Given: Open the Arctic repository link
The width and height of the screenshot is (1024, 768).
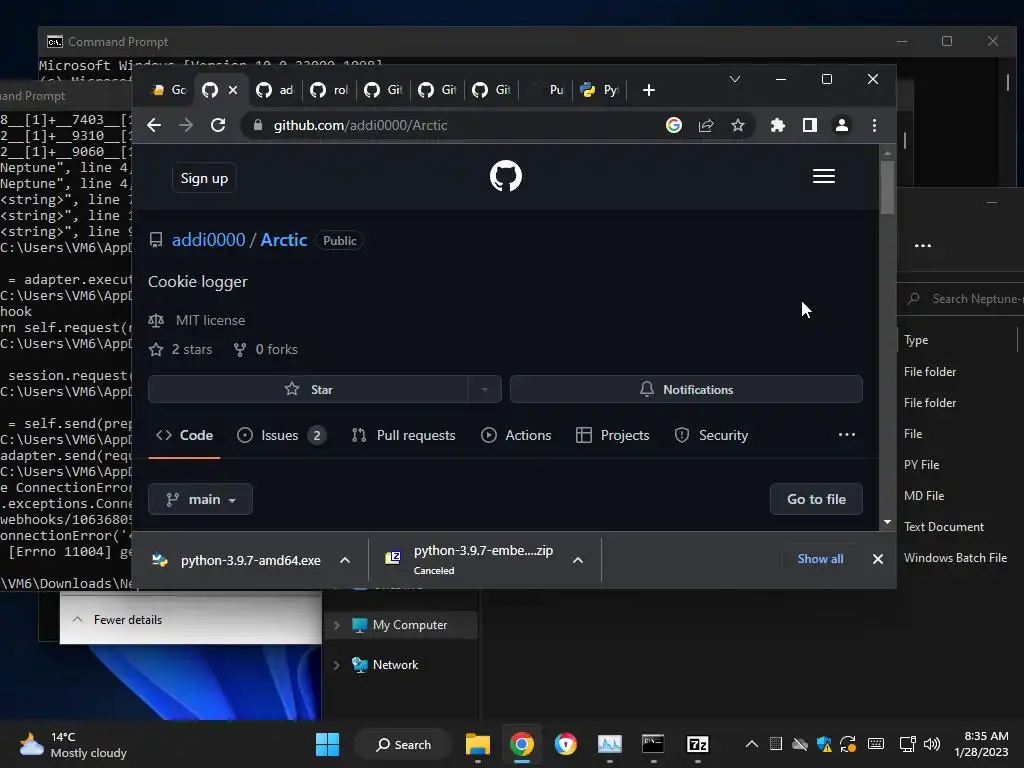Looking at the screenshot, I should click(284, 240).
